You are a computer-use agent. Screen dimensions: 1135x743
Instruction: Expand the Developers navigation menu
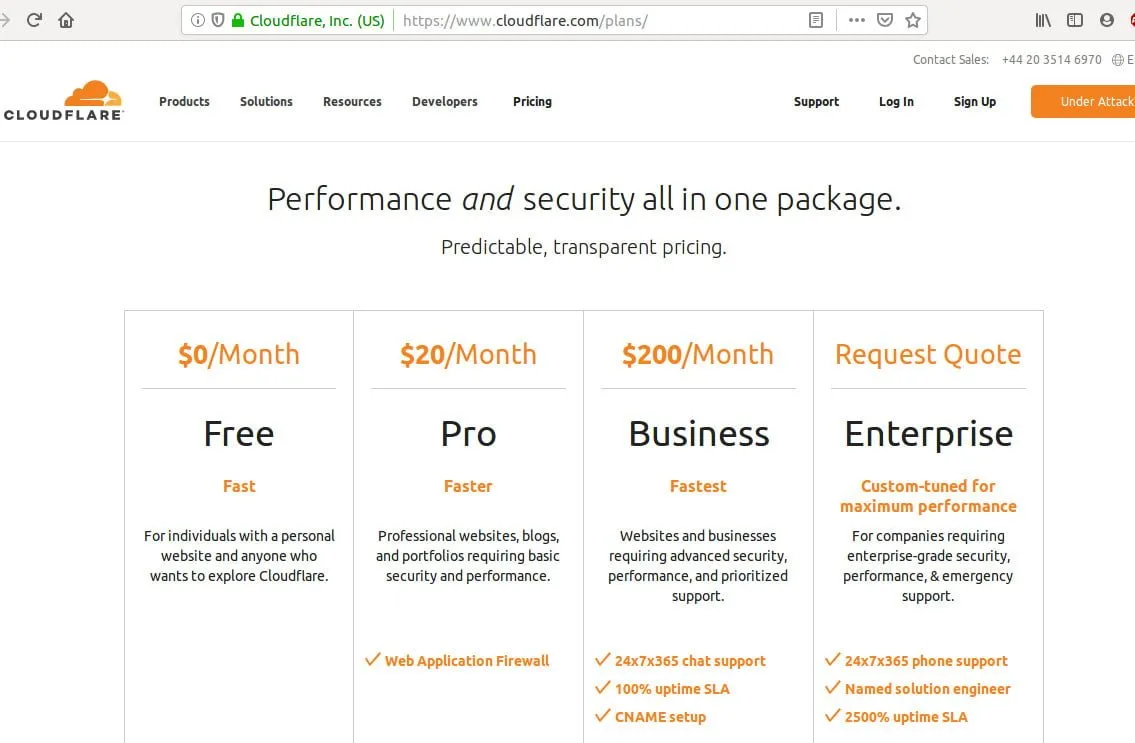point(445,101)
